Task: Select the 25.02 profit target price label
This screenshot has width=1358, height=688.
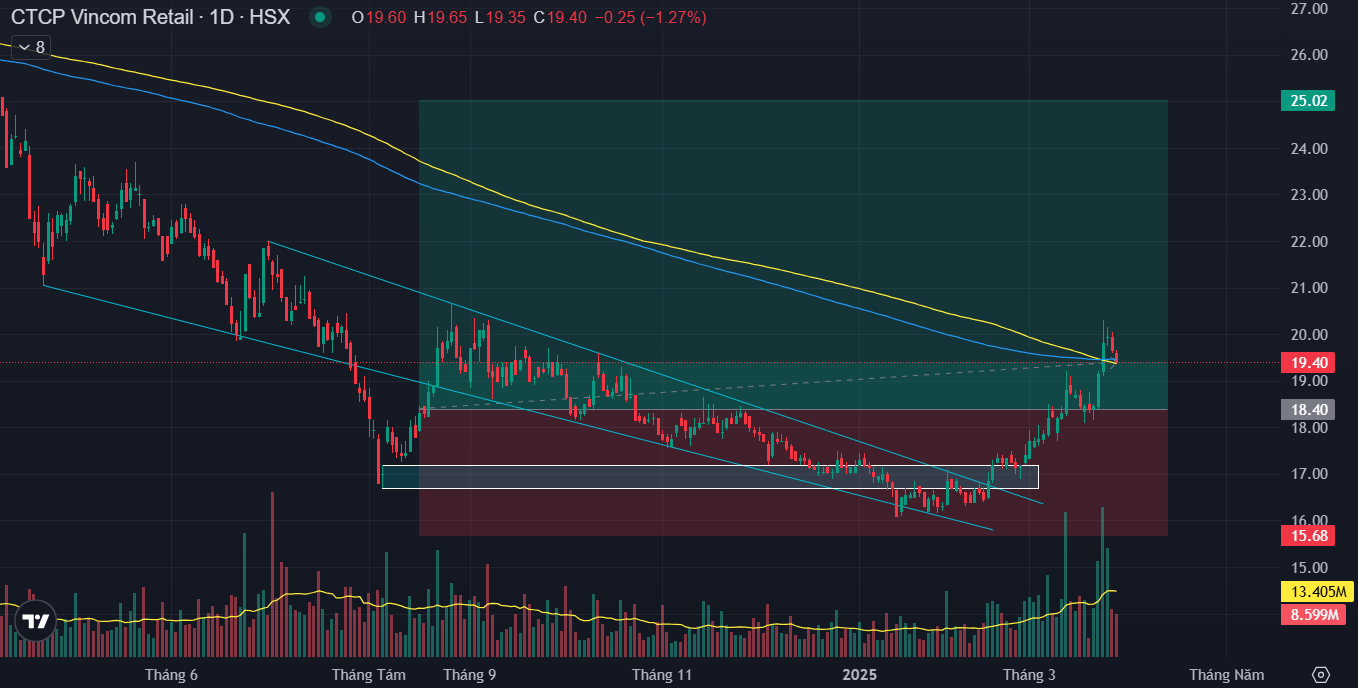Action: click(1307, 100)
